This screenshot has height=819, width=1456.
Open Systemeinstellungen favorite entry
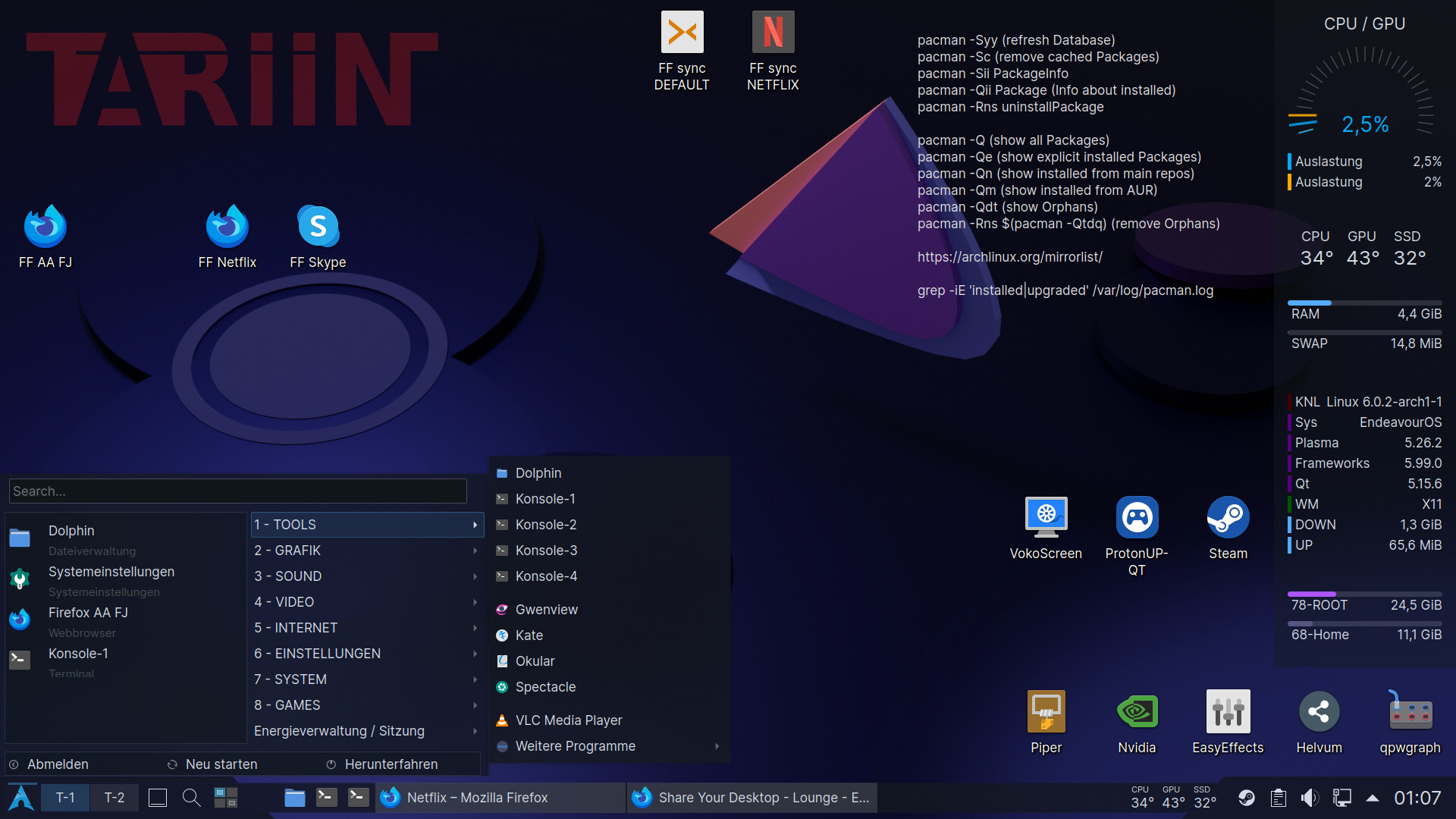[125, 580]
